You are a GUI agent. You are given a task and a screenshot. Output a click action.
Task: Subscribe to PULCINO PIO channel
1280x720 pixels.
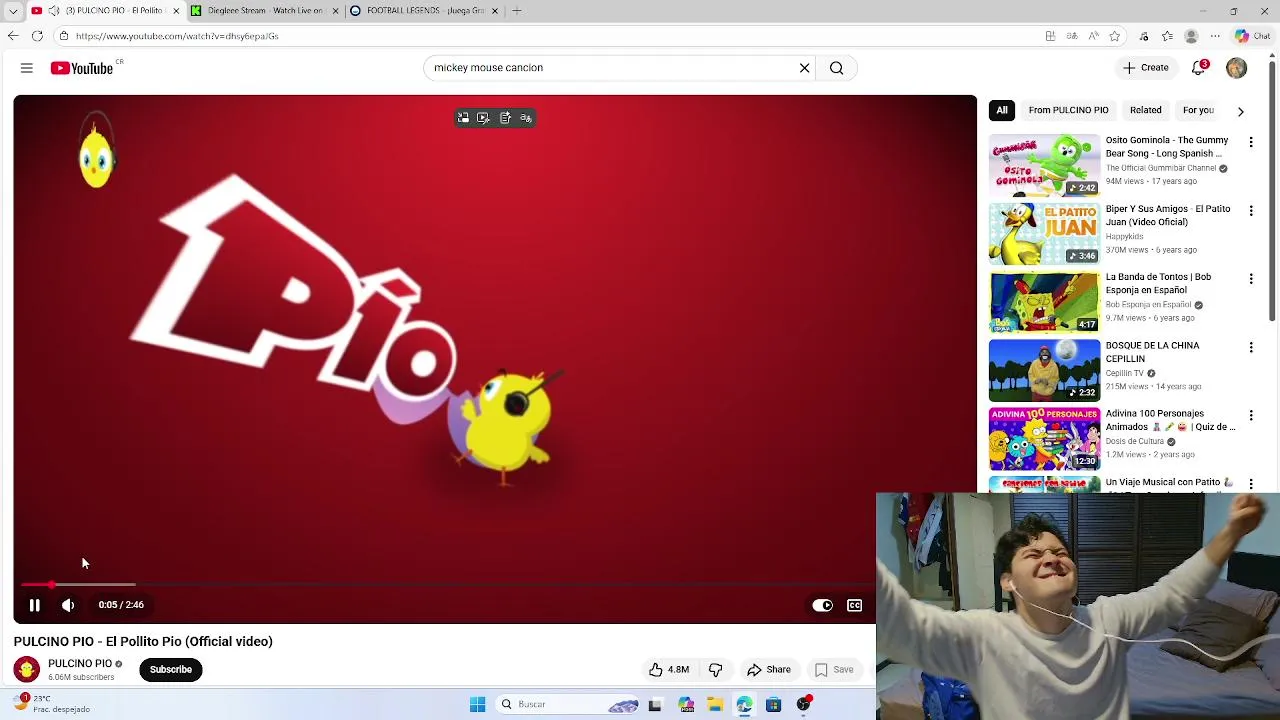(x=170, y=670)
